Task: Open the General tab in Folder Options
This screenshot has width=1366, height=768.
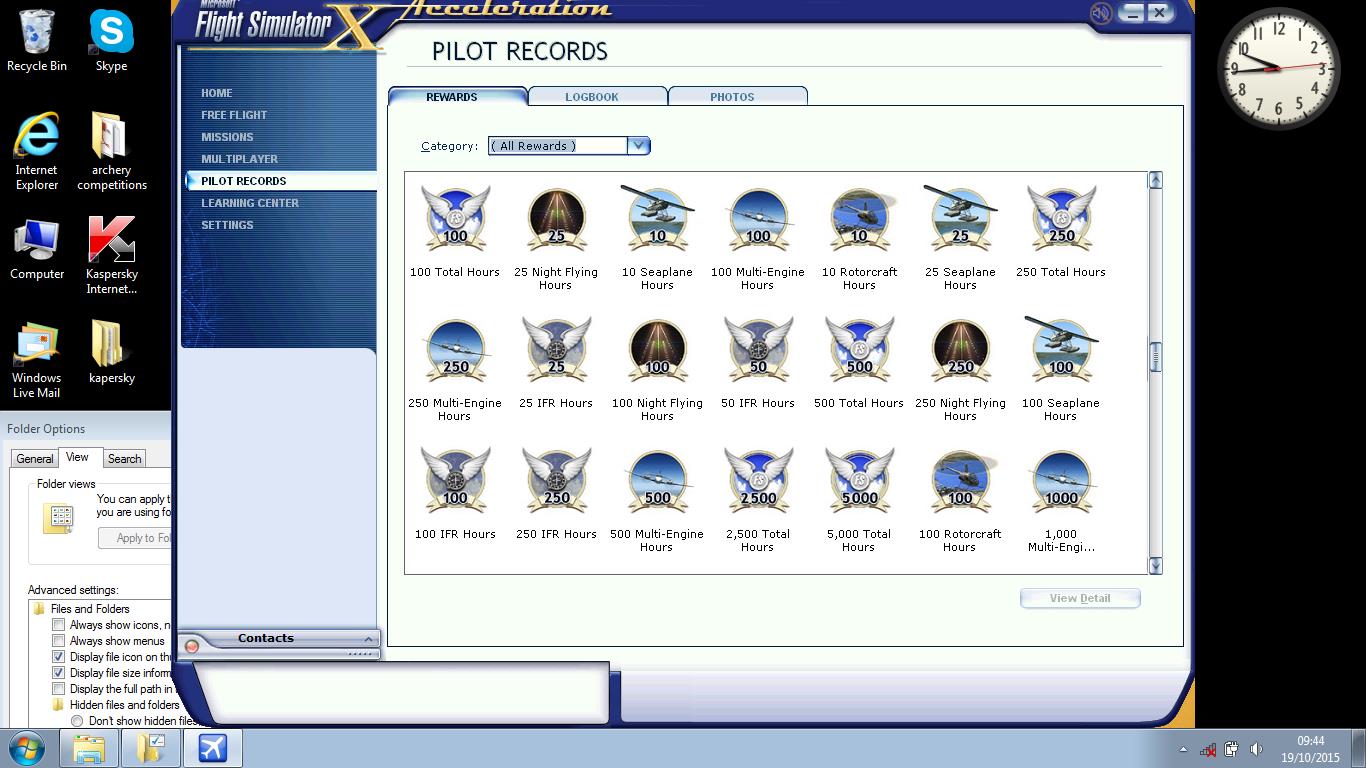Action: click(x=35, y=459)
